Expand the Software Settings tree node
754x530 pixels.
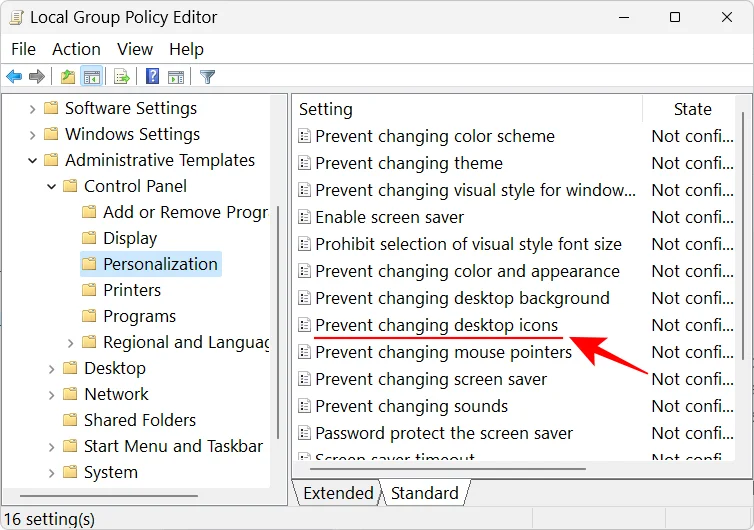click(x=32, y=109)
